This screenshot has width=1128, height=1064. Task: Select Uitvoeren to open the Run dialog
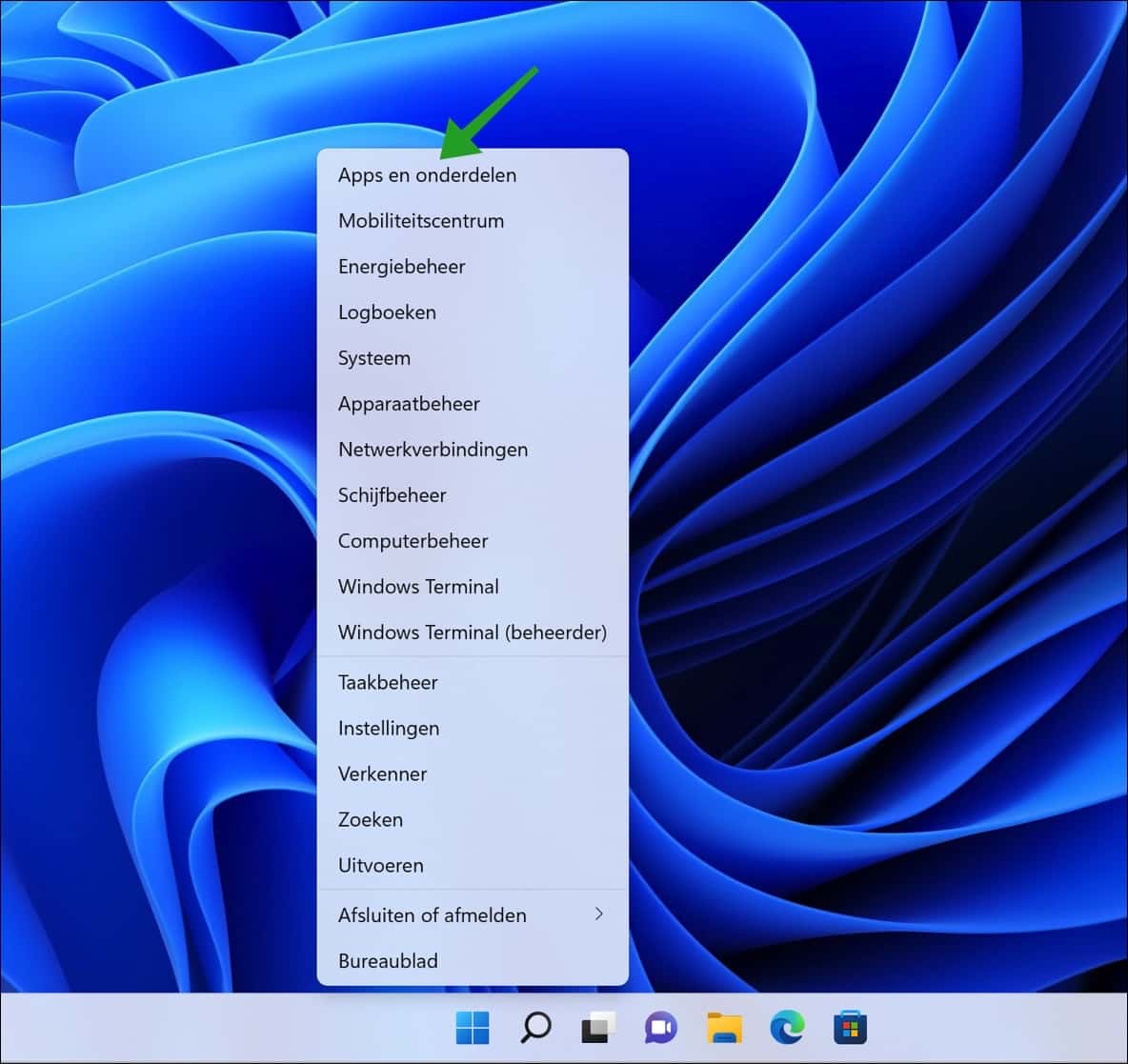[x=381, y=865]
